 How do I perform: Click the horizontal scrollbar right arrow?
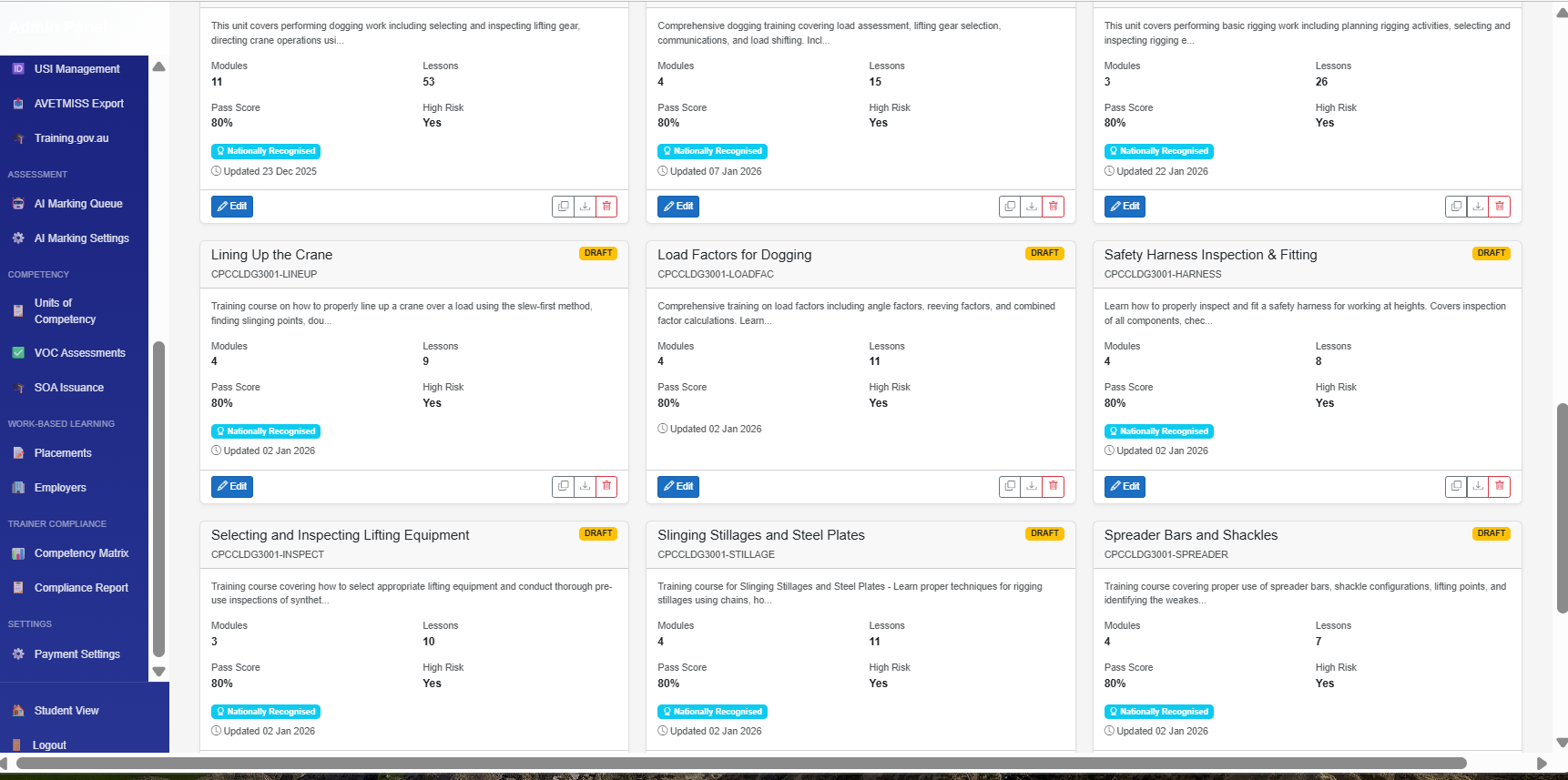(1542, 763)
